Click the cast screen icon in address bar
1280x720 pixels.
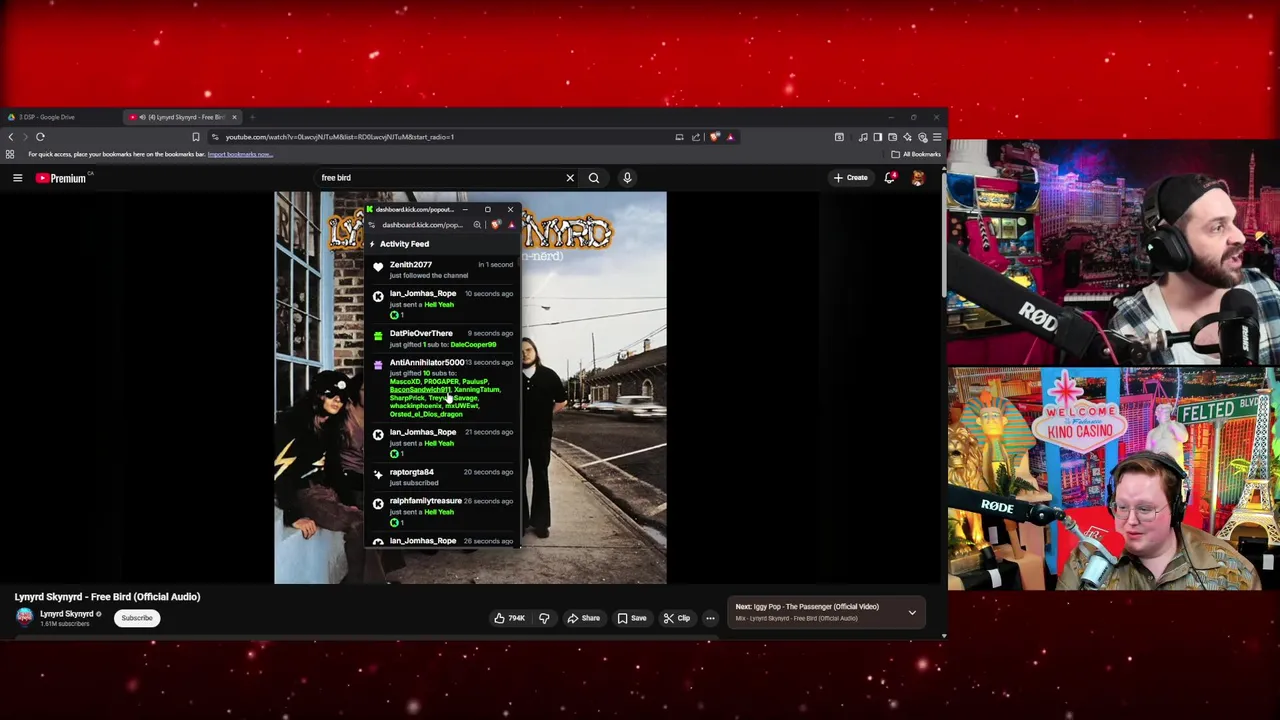679,137
